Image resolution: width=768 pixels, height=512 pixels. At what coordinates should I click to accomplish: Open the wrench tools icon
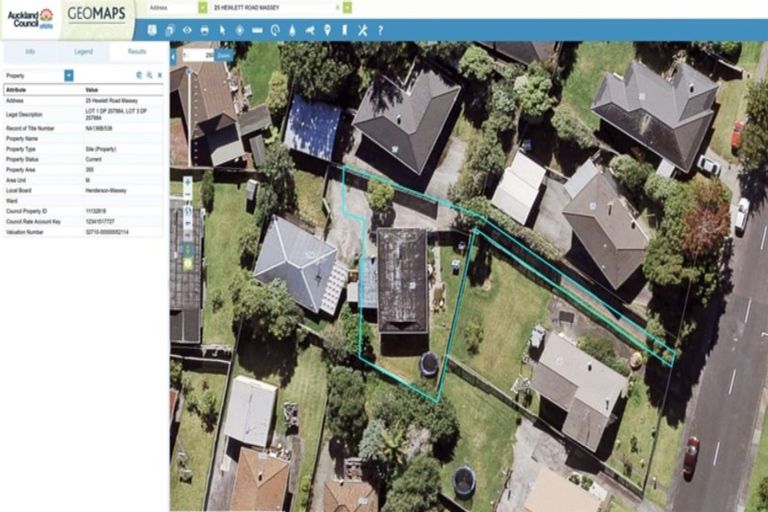362,30
